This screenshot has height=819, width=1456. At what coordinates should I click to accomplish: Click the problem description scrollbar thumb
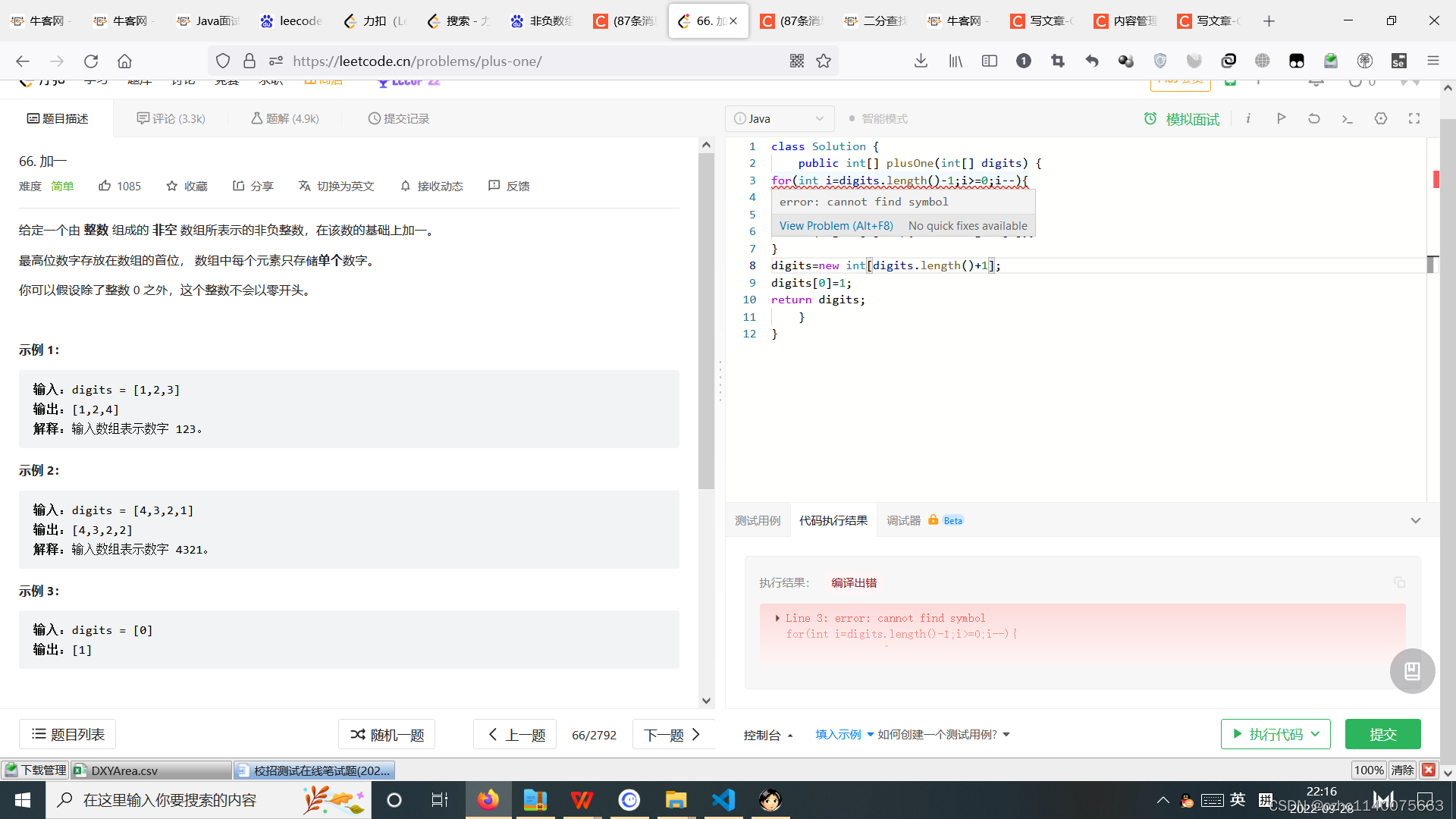coord(706,321)
